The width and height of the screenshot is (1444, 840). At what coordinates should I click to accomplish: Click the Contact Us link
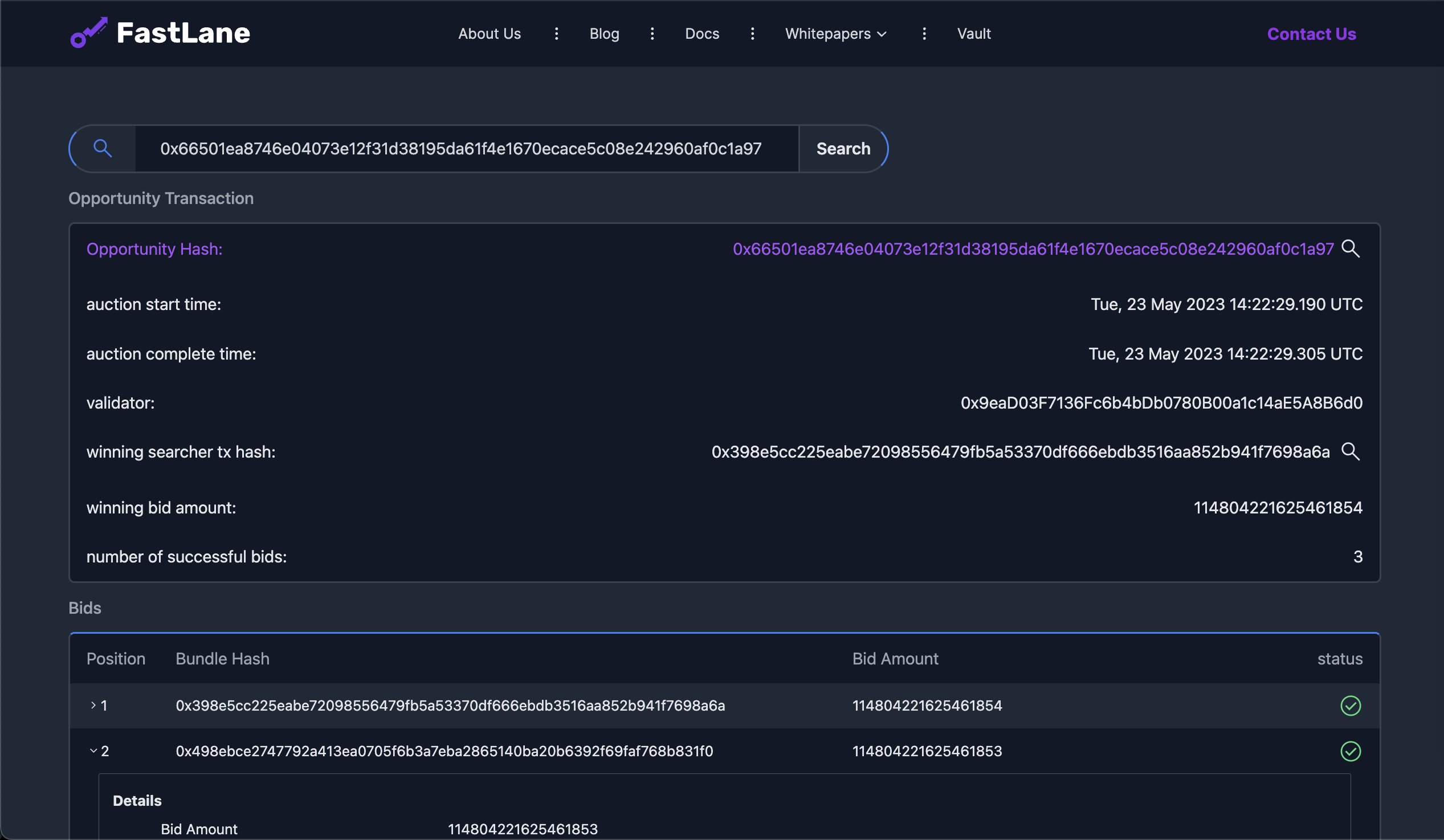[1311, 34]
